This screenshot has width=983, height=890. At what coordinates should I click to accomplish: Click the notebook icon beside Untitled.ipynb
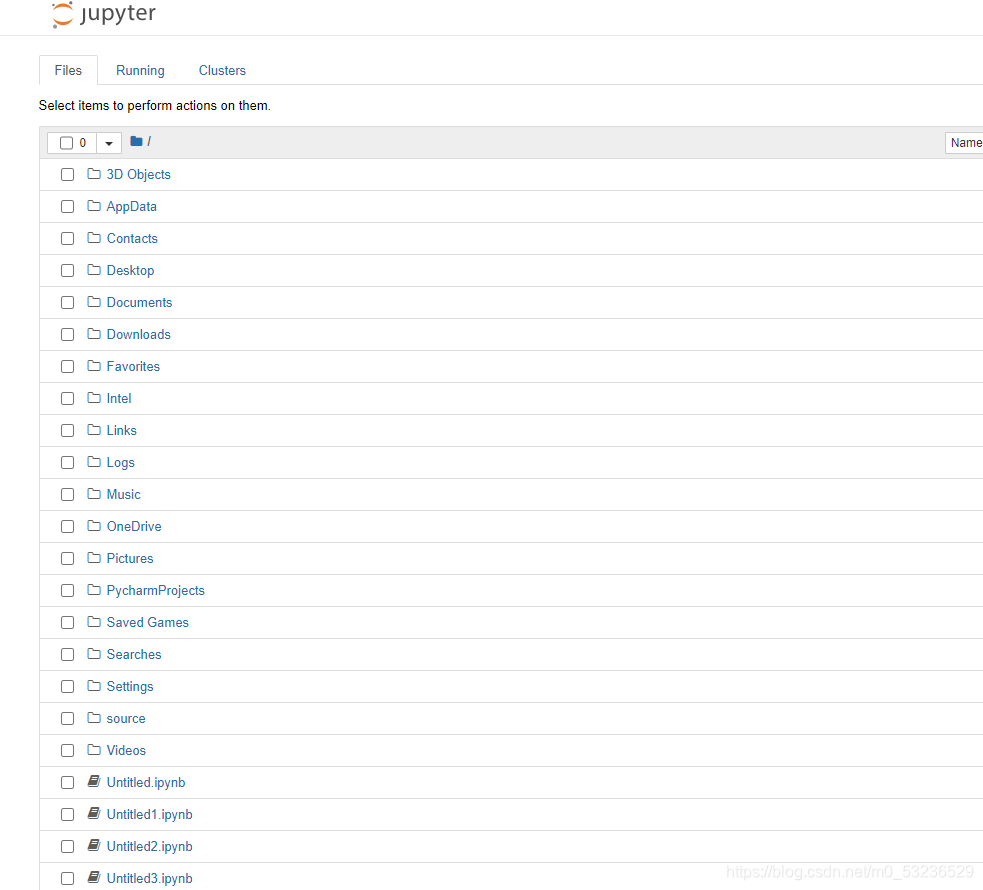click(94, 781)
